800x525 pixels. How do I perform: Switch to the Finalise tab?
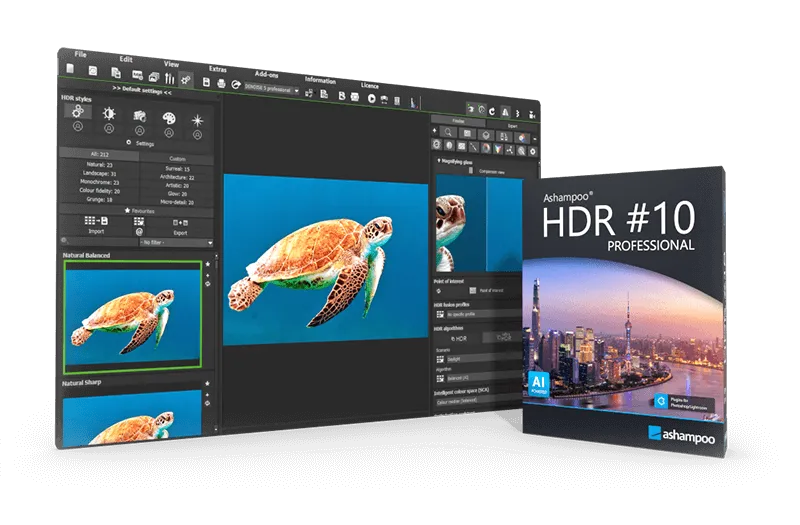pyautogui.click(x=459, y=121)
